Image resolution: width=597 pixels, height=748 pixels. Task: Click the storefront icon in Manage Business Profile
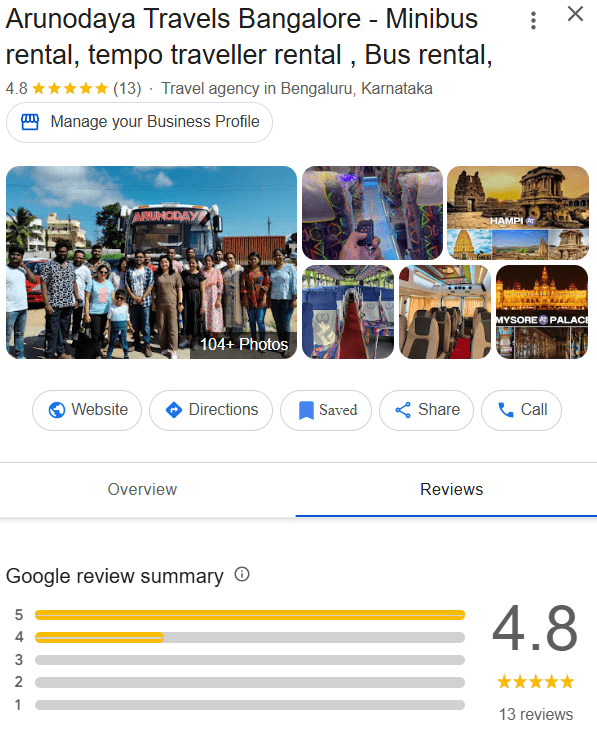coord(30,122)
